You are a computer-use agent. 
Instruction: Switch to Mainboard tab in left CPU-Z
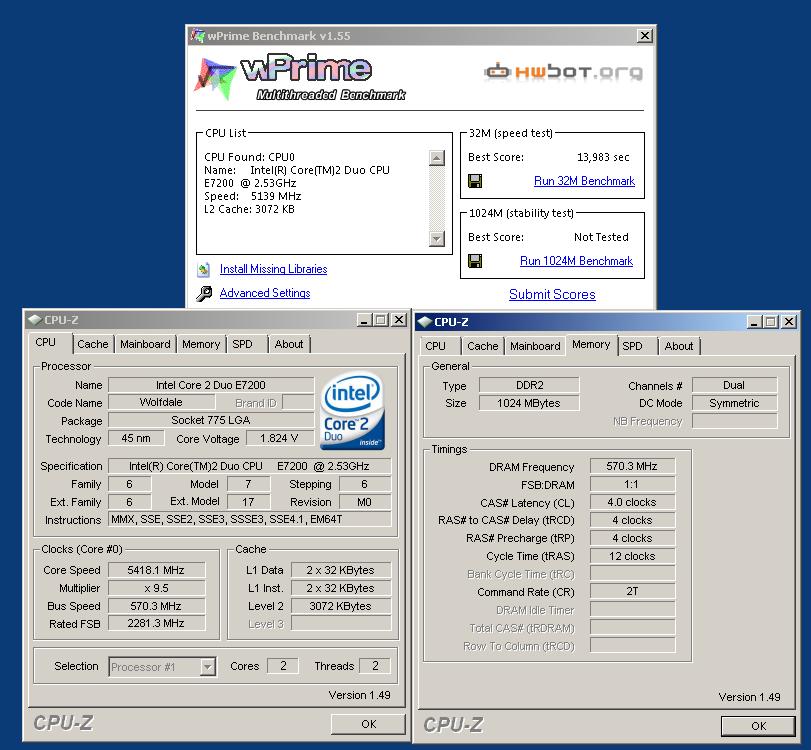click(145, 344)
